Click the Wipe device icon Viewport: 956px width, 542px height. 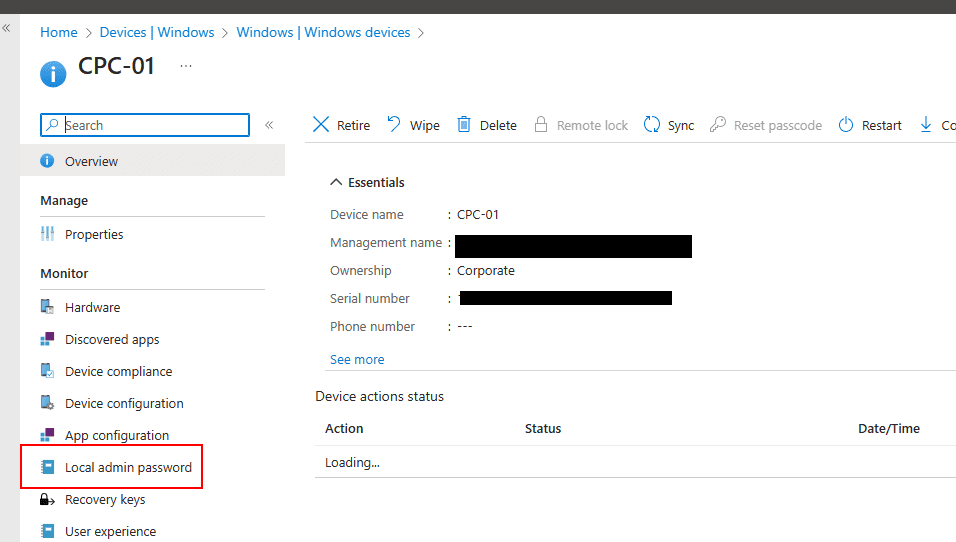coord(394,125)
